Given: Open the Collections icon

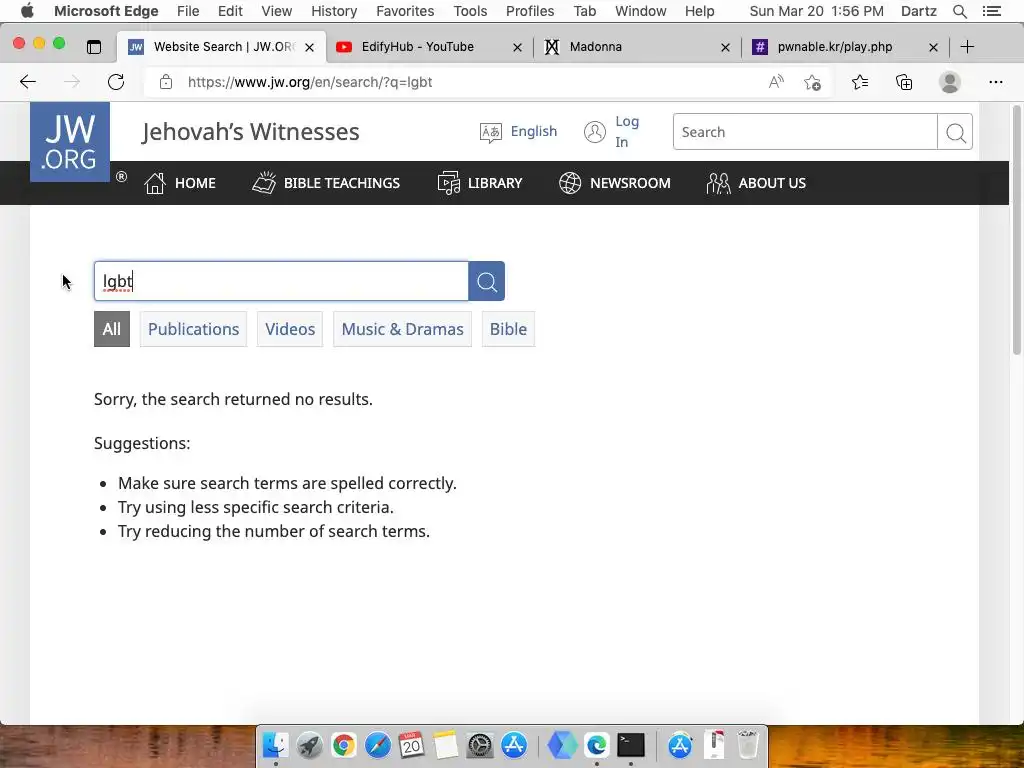Looking at the screenshot, I should click(x=904, y=82).
